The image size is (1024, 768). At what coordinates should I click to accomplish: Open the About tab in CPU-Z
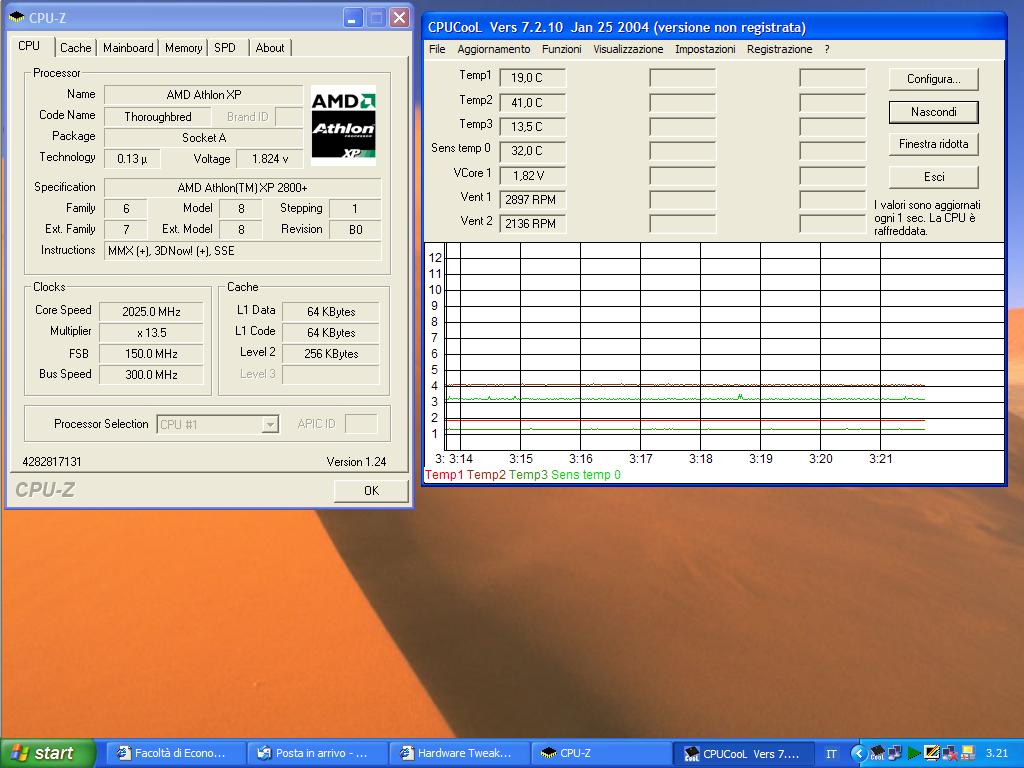click(270, 48)
